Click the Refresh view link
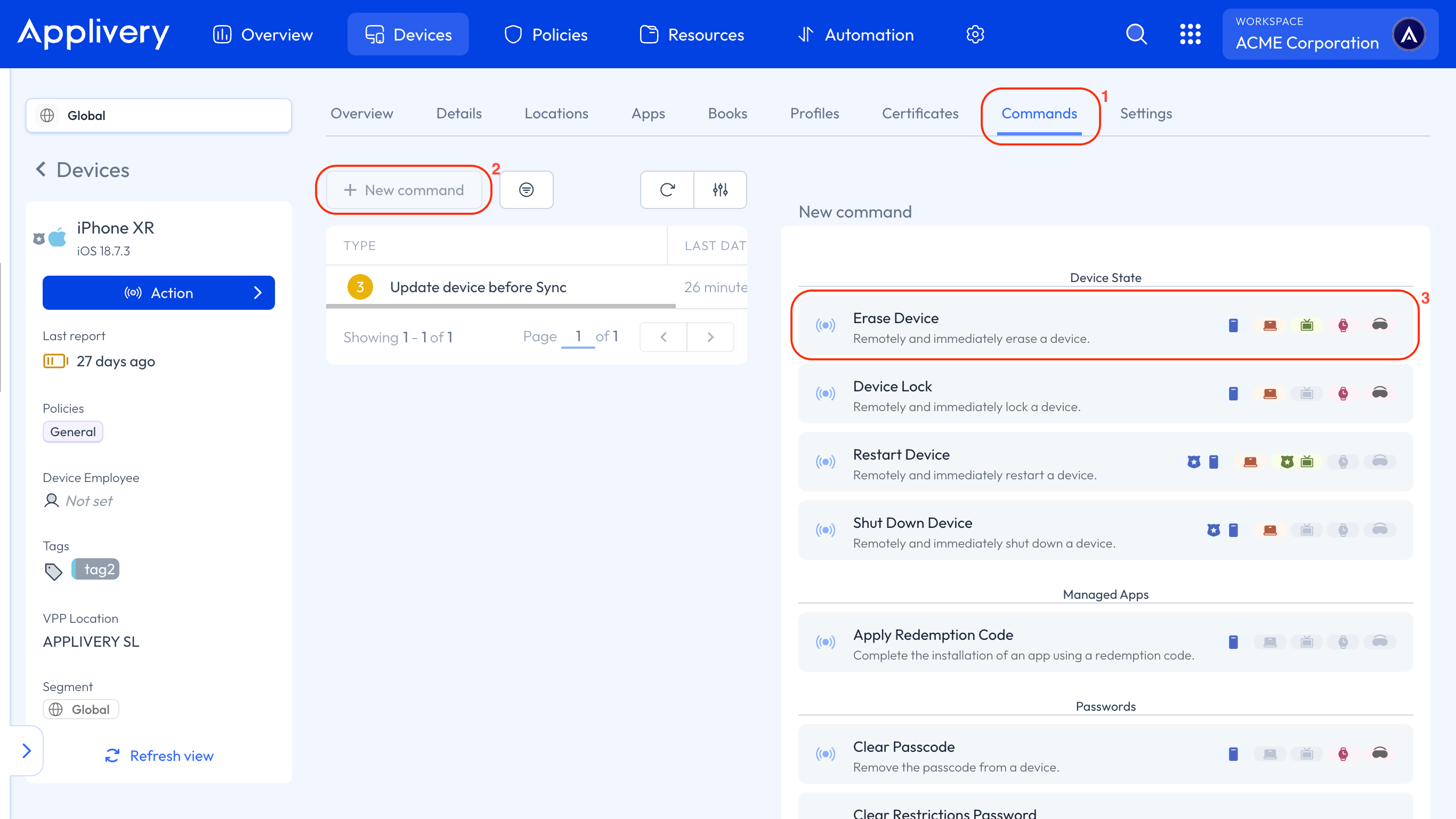The height and width of the screenshot is (819, 1456). coord(159,756)
